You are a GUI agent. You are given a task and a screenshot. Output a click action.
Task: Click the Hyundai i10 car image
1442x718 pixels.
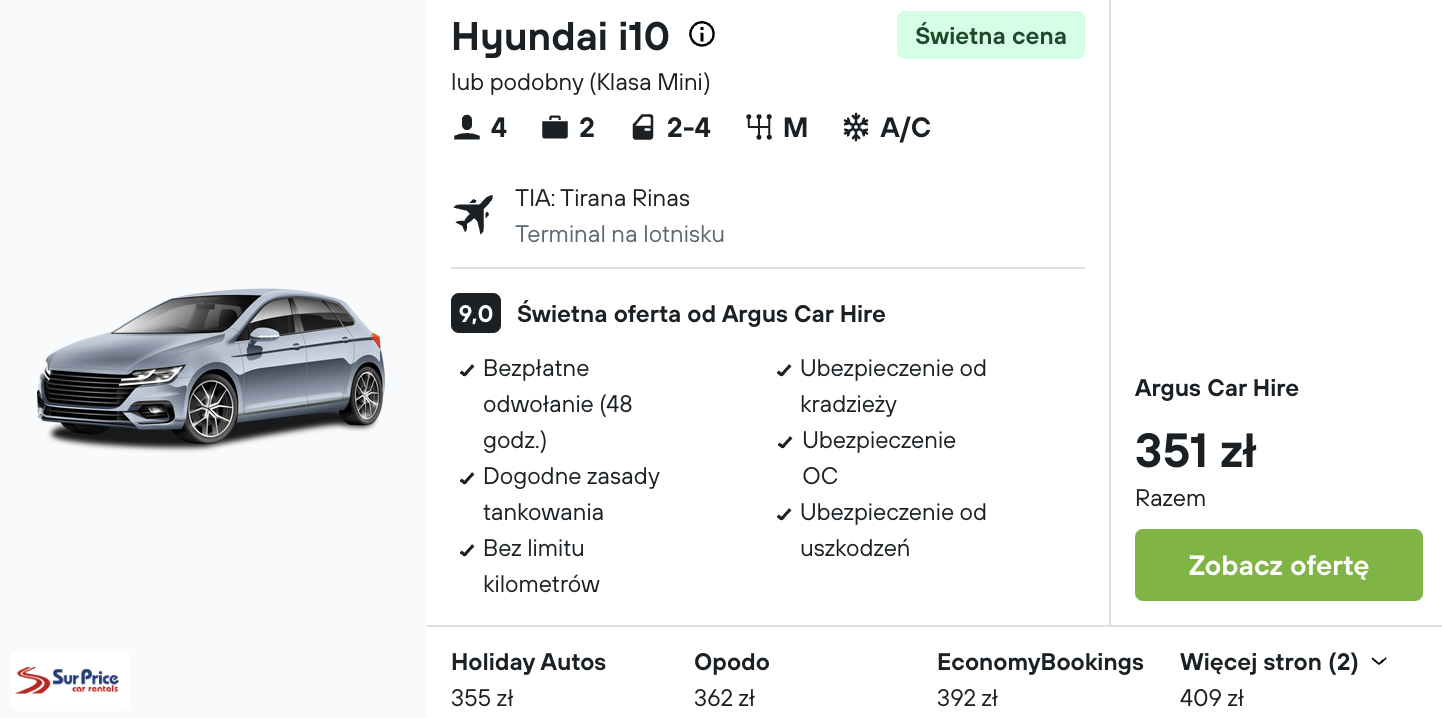tap(212, 365)
